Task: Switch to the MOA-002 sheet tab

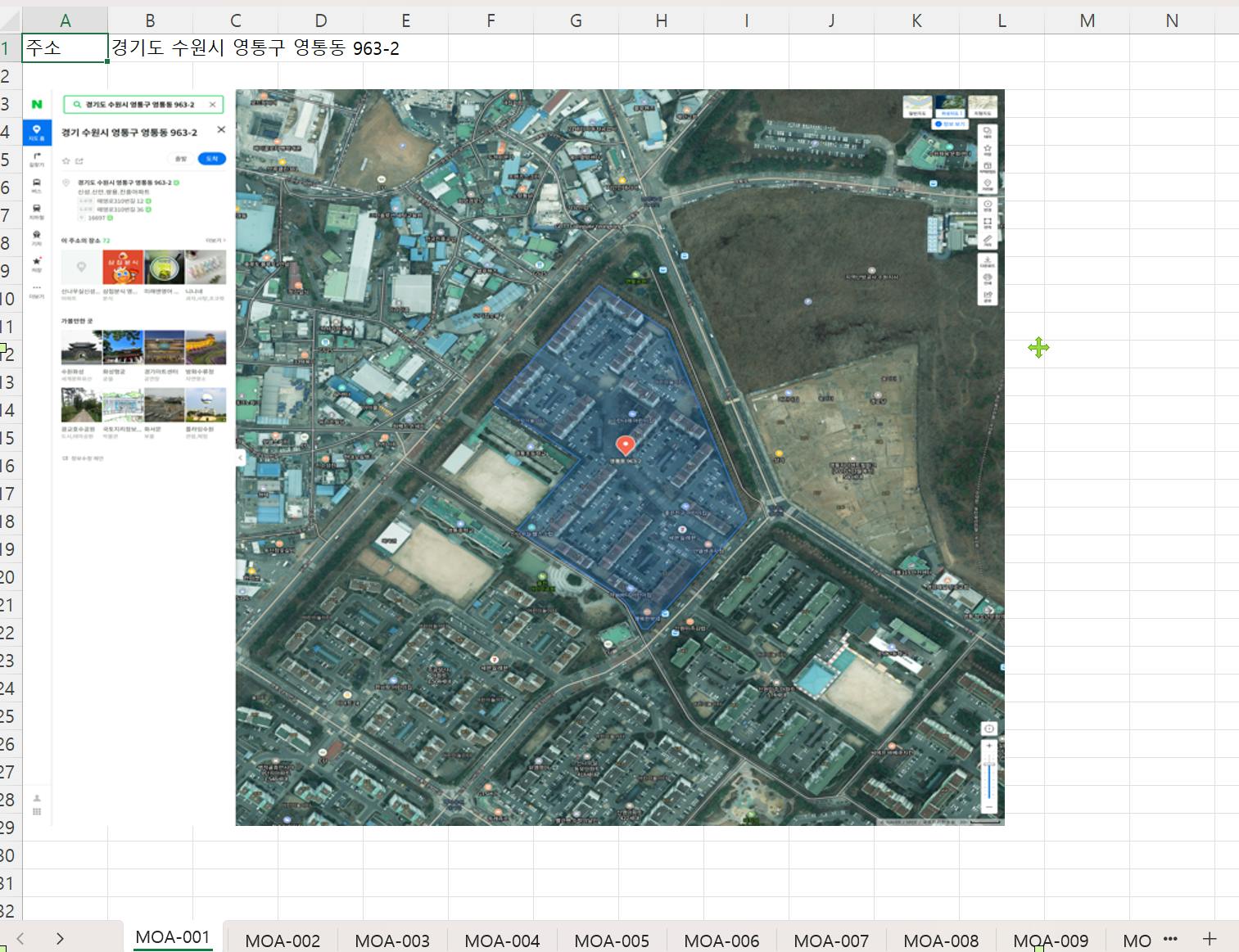Action: 283,941
